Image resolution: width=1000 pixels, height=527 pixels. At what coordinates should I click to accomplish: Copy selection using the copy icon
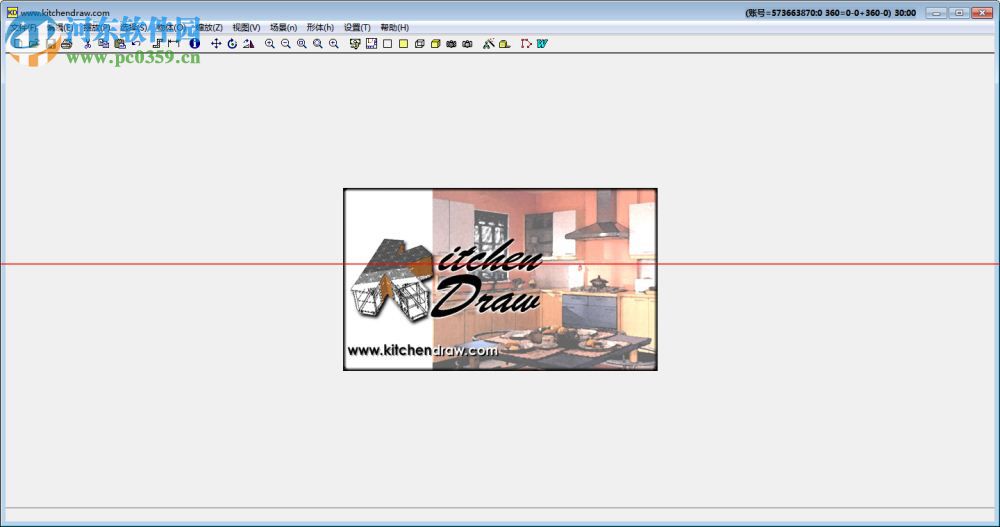click(103, 43)
